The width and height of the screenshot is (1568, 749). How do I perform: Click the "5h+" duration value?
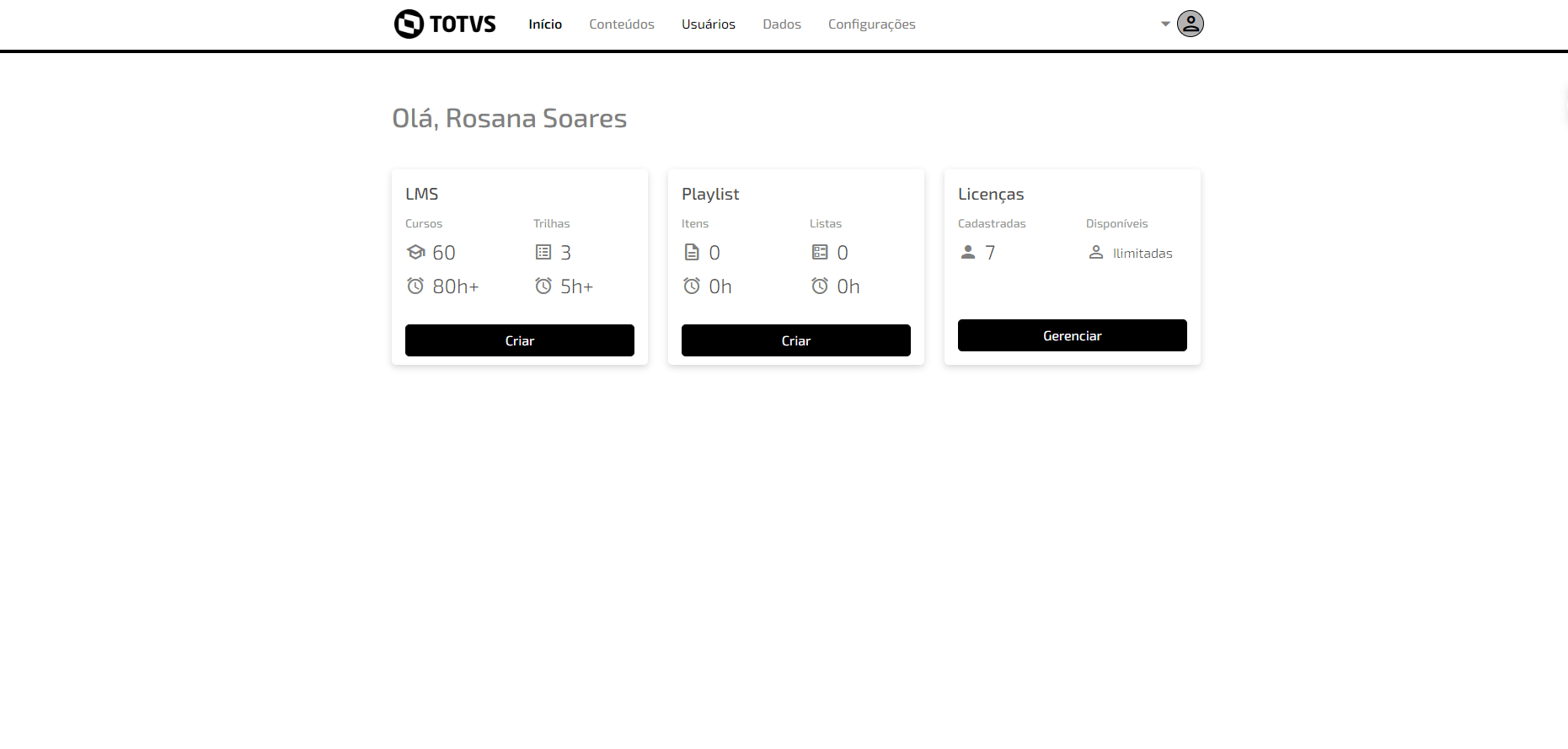click(x=577, y=286)
